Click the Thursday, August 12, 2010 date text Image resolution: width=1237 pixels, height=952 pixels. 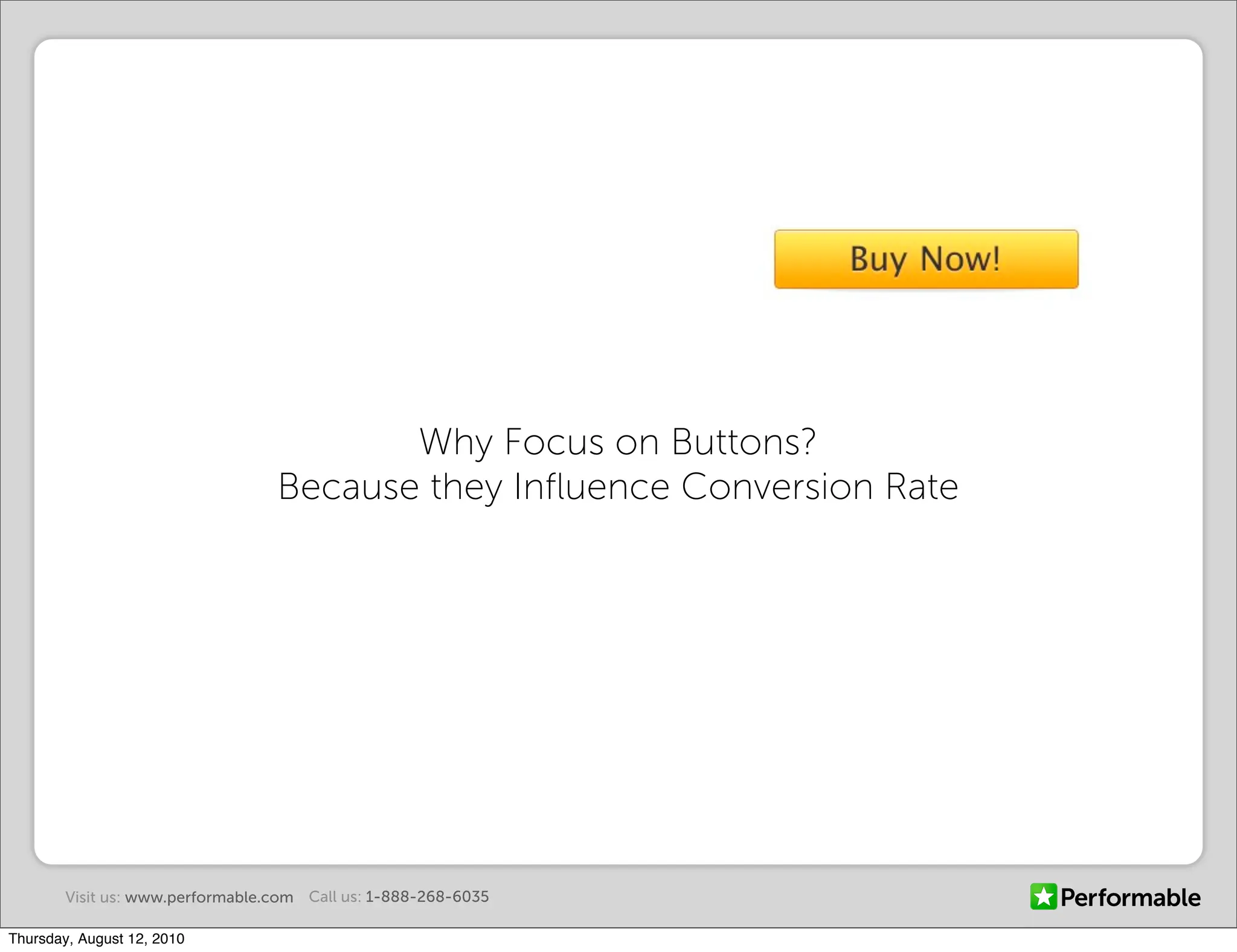(x=97, y=939)
